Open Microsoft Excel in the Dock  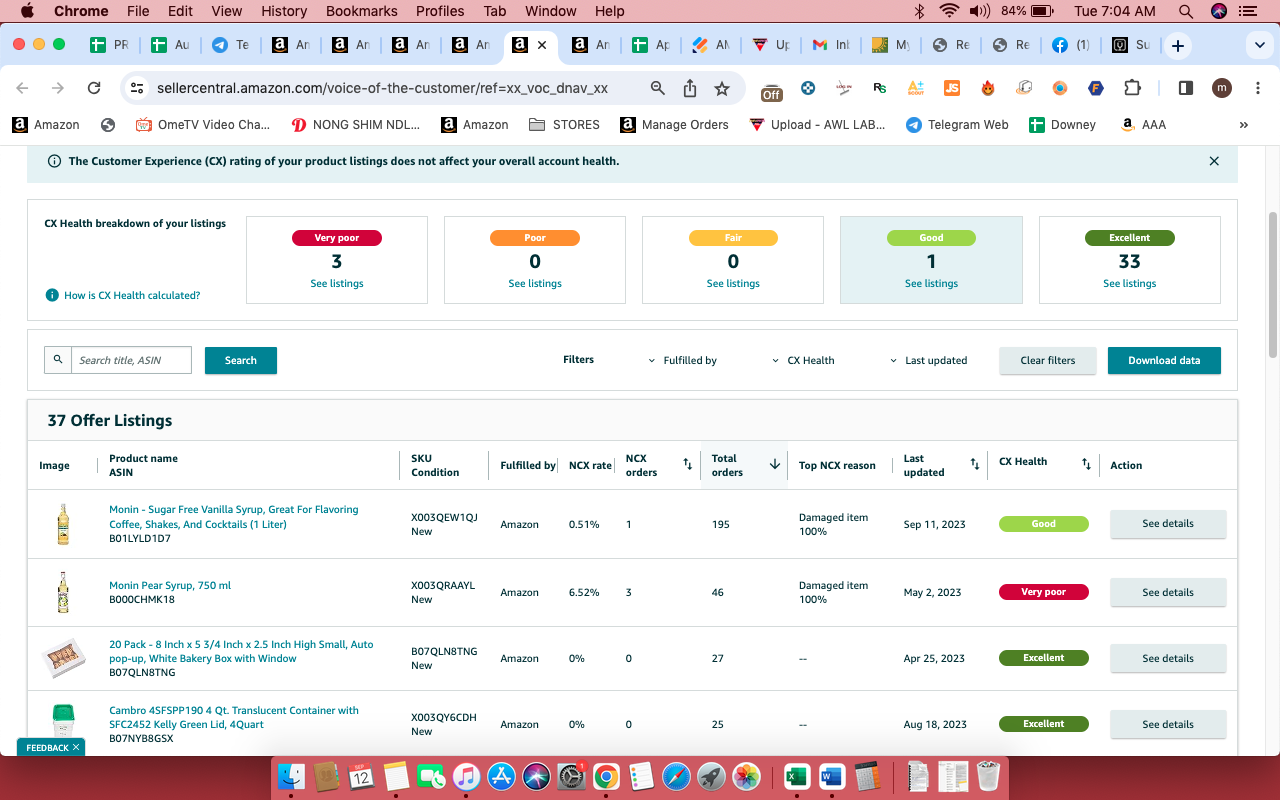[x=796, y=777]
